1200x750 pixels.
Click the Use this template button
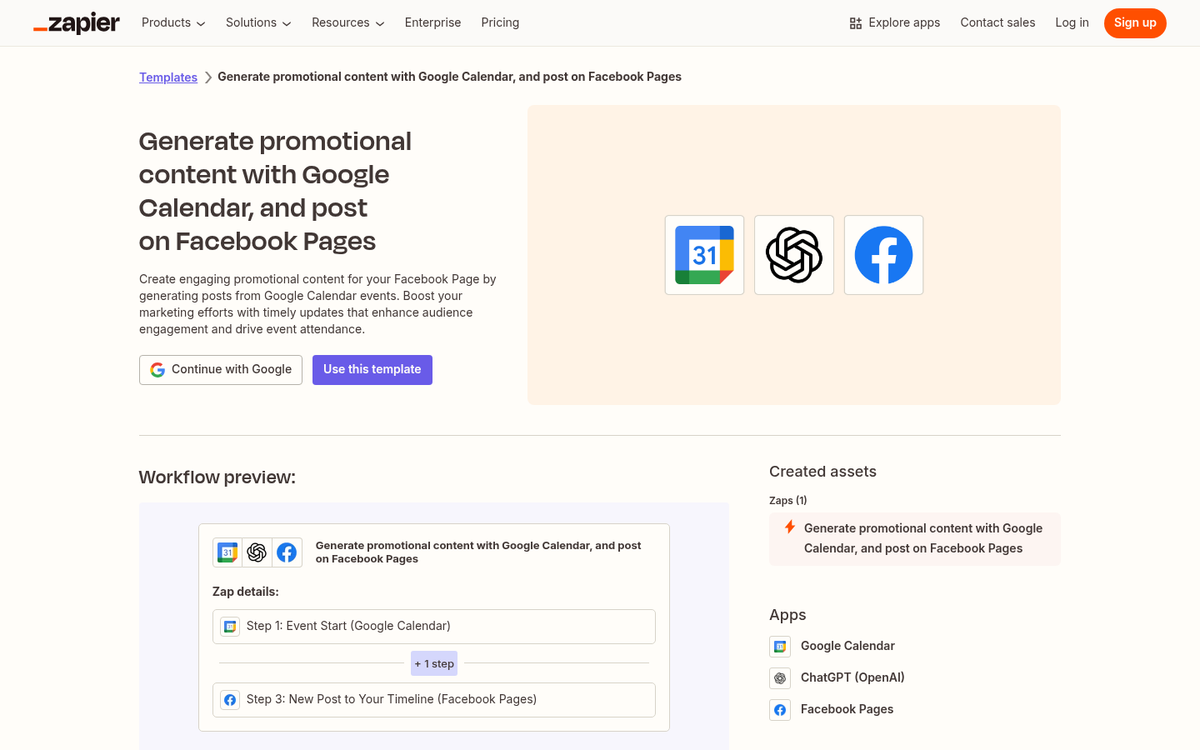pyautogui.click(x=372, y=369)
